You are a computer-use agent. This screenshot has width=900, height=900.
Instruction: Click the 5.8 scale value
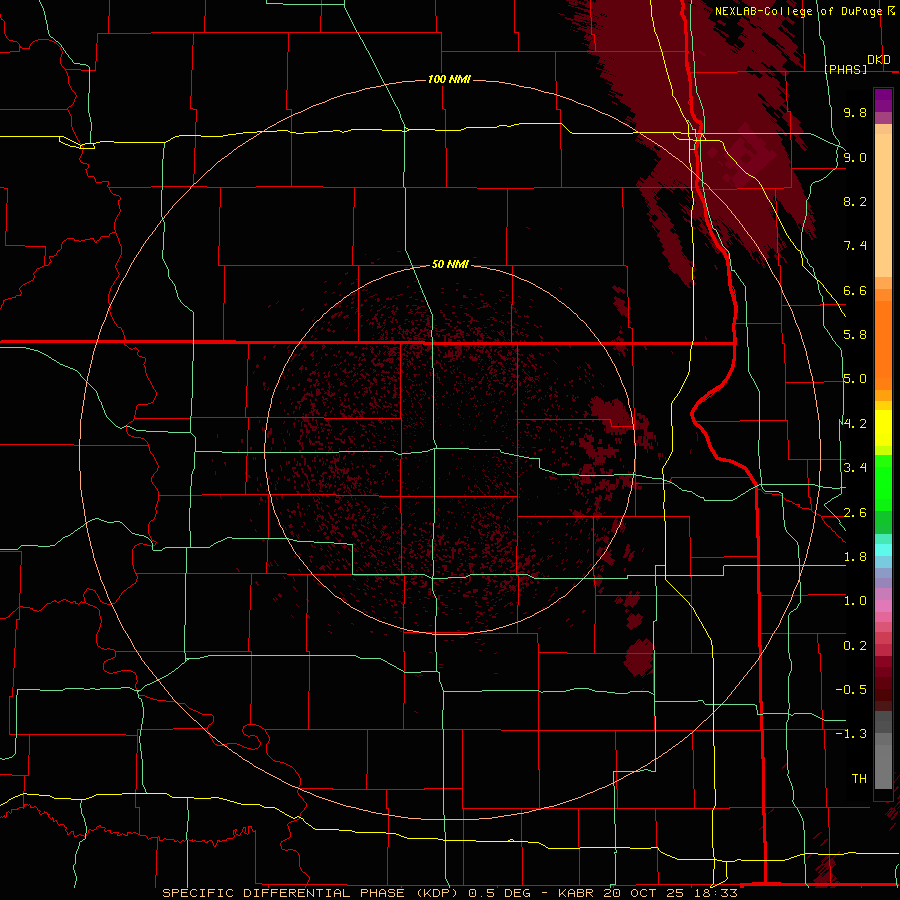(855, 335)
